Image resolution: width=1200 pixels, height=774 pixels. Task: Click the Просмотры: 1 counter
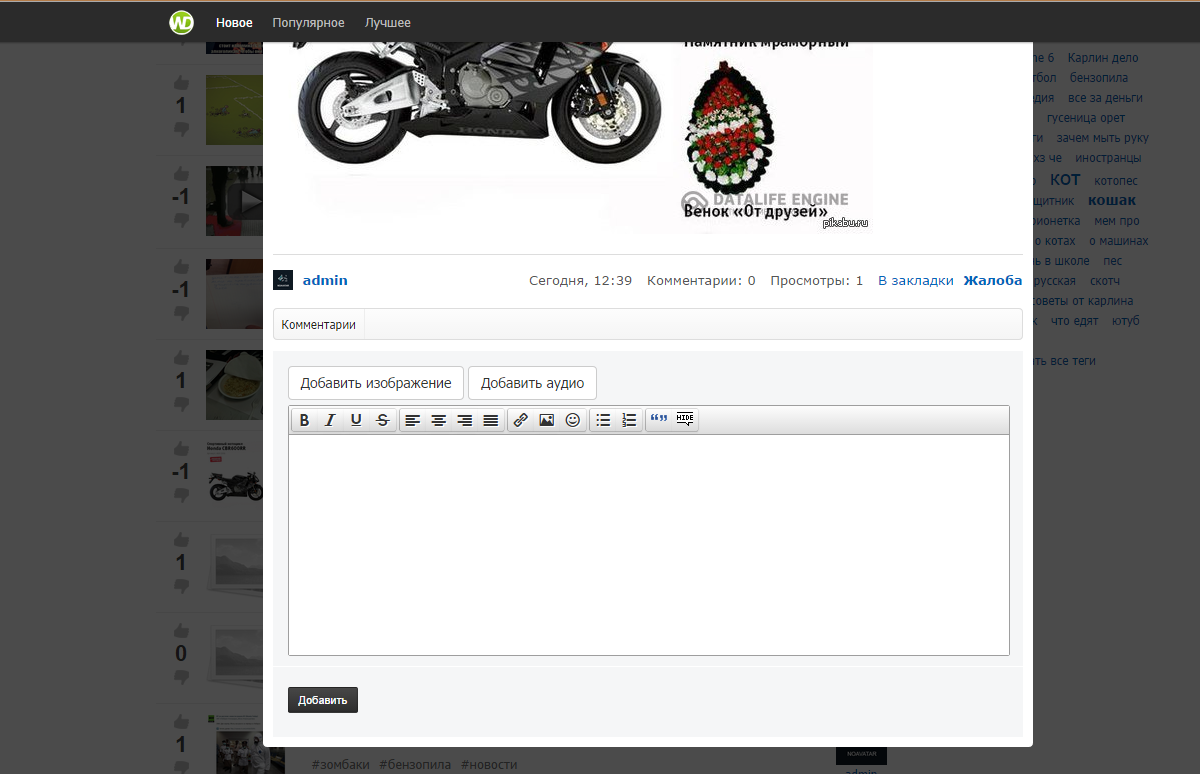click(x=816, y=280)
